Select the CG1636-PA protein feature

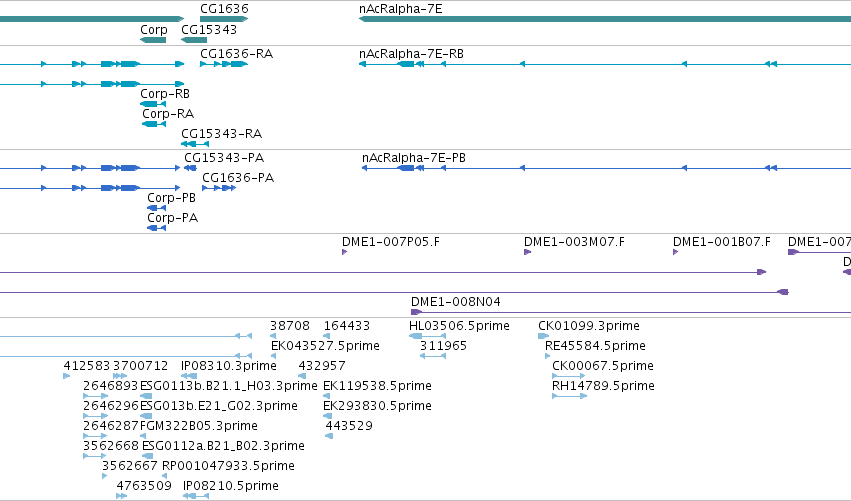pyautogui.click(x=219, y=188)
